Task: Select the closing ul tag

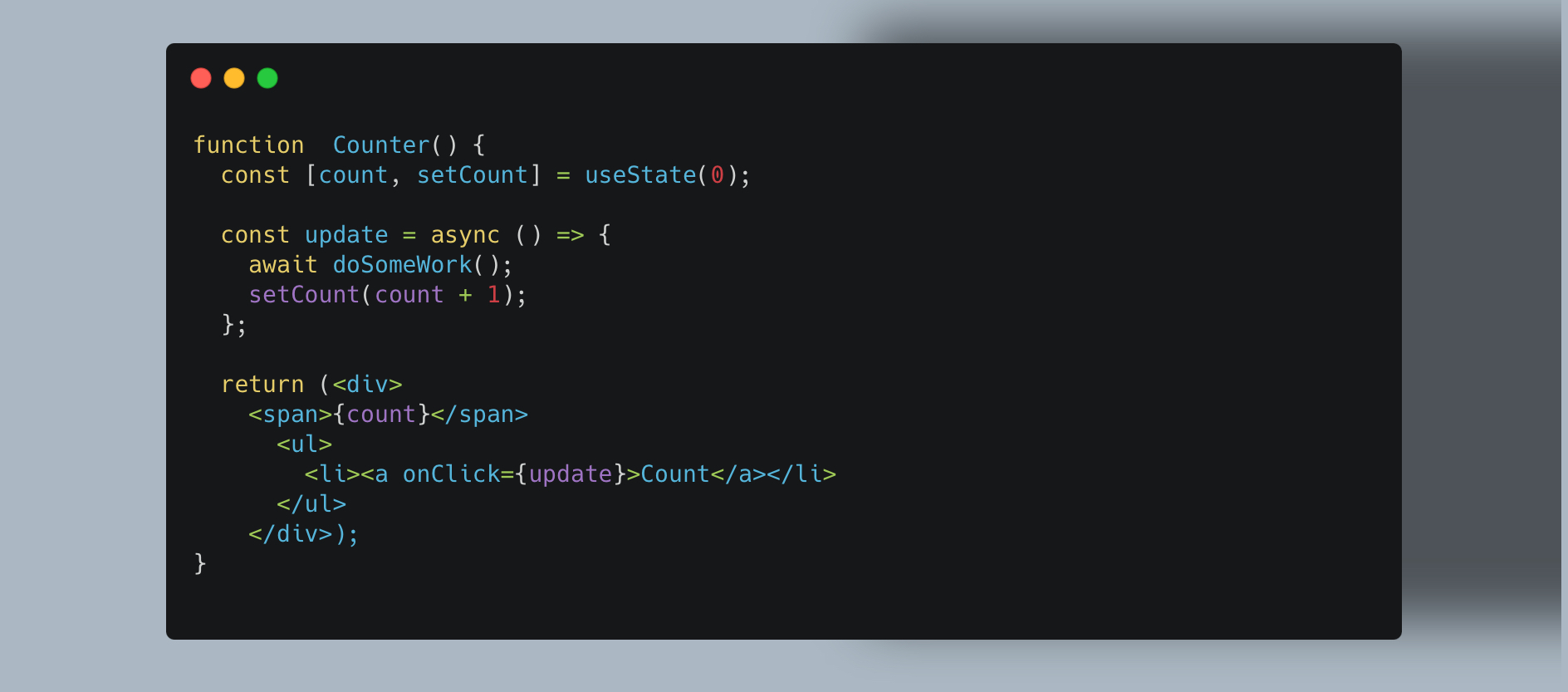Action: 311,504
